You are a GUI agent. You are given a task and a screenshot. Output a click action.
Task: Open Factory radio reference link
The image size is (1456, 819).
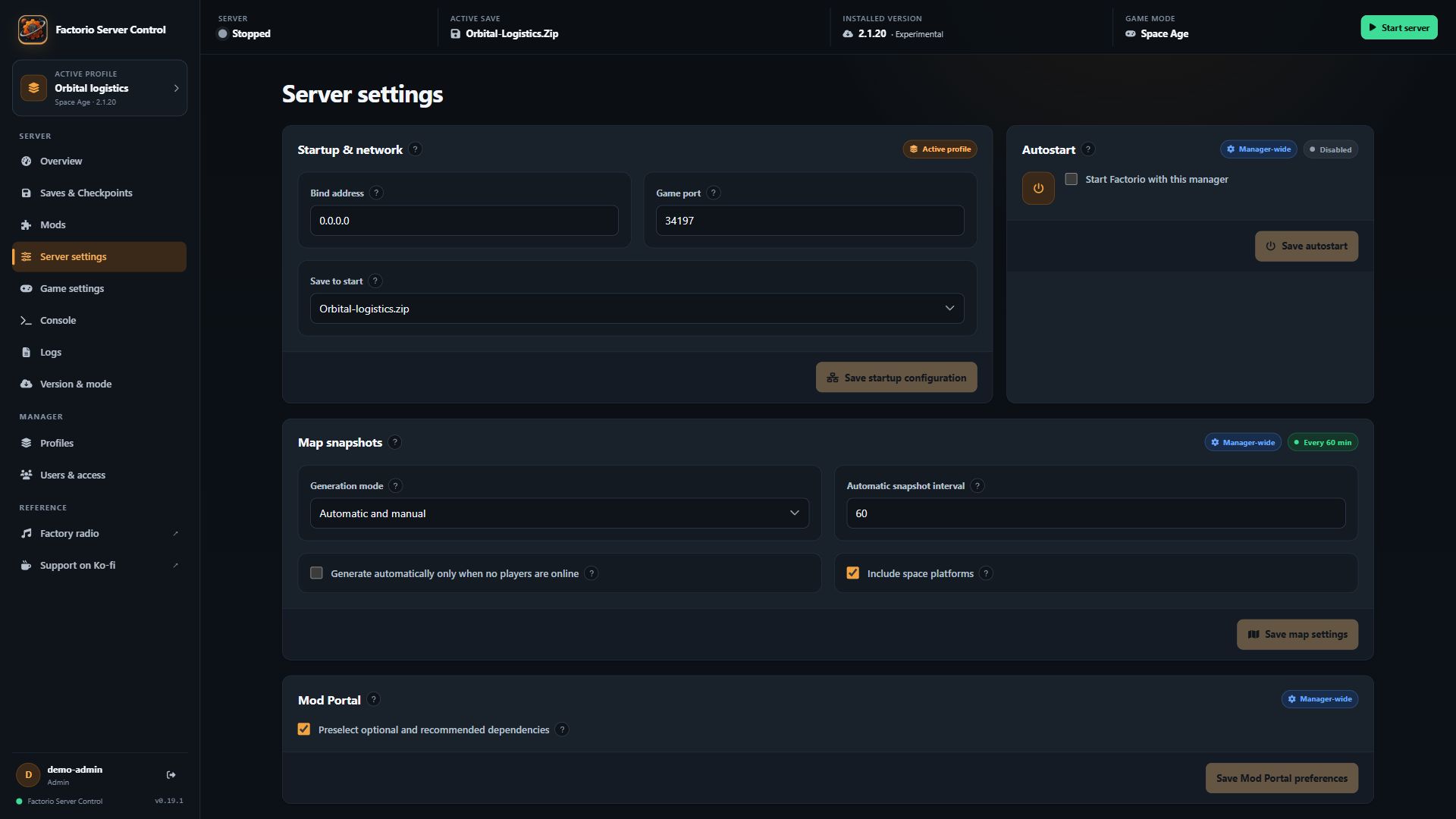[x=99, y=533]
